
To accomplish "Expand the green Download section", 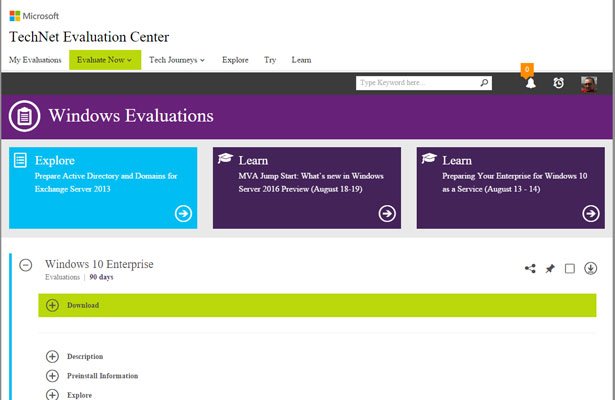I will pos(52,305).
